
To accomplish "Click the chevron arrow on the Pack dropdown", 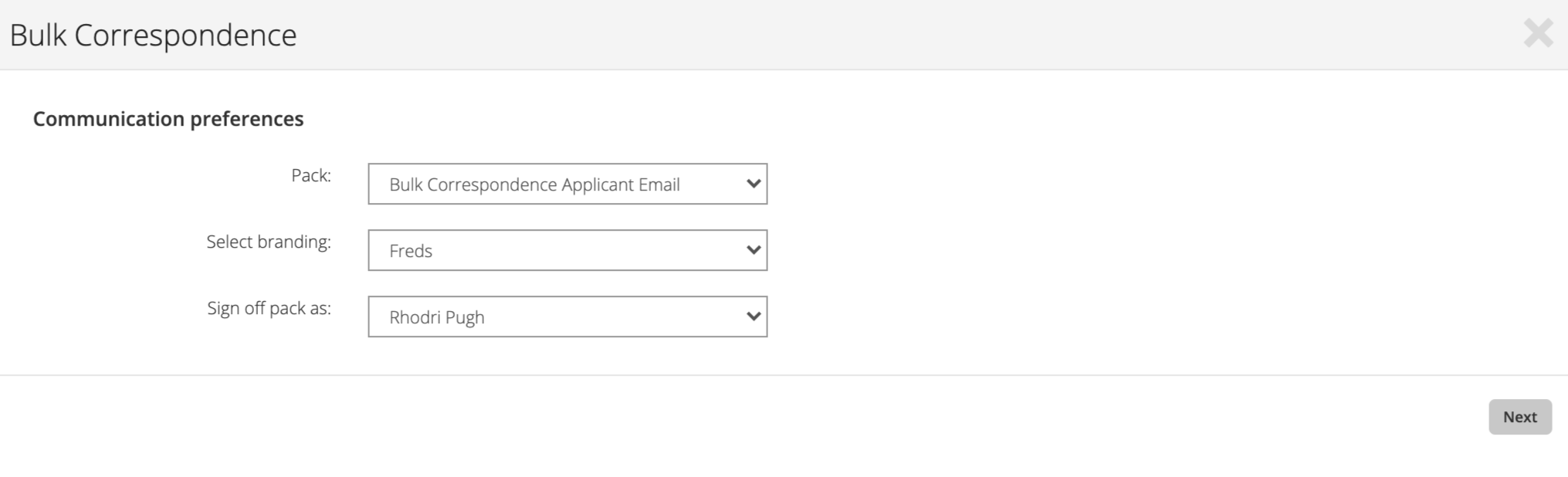I will tap(754, 184).
